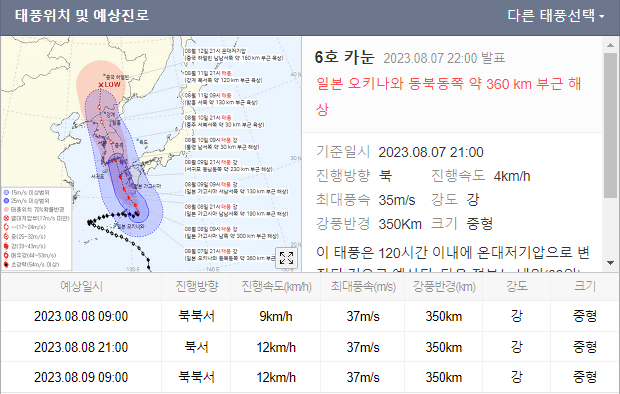Image resolution: width=620 pixels, height=394 pixels.
Task: Click the 2023.08.08 09:00 forecast row date
Action: point(81,316)
